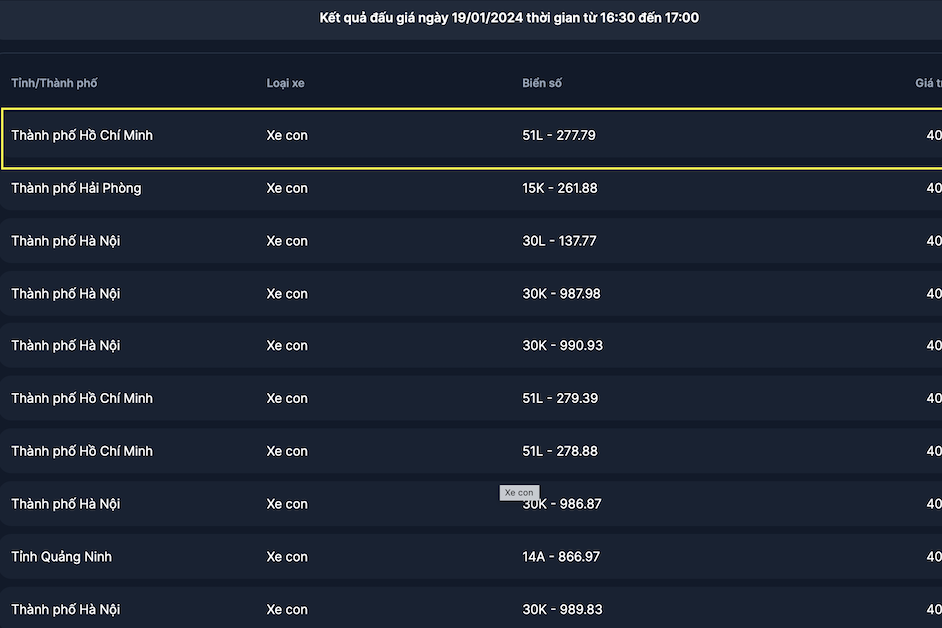Click the "Biển số" column header
The image size is (942, 628).
(x=542, y=82)
